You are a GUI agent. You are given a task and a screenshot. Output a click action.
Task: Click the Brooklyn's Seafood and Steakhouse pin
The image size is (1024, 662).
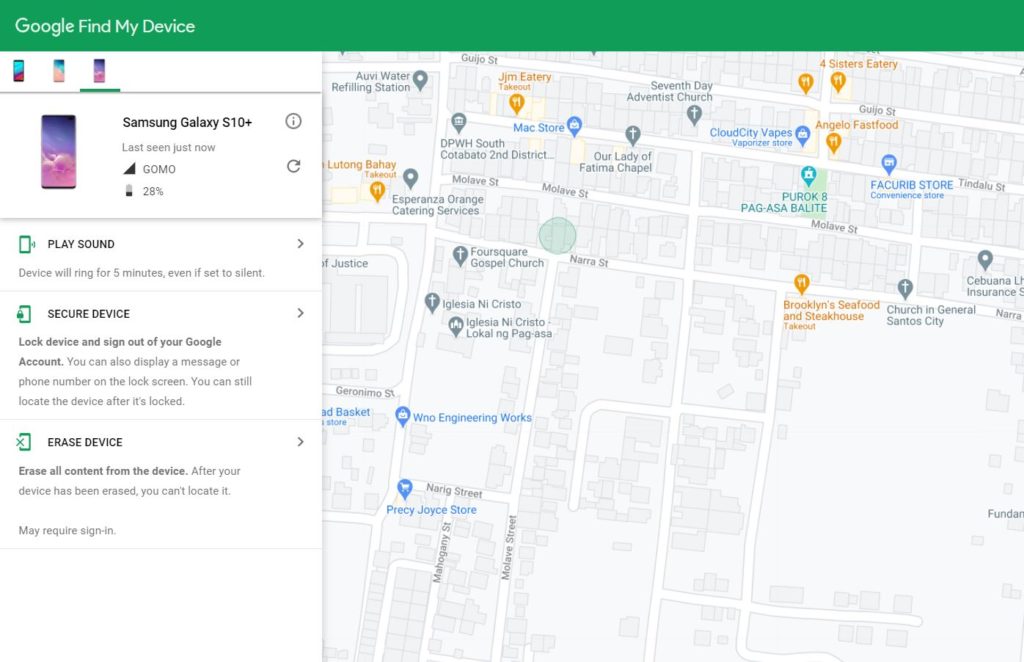[801, 284]
